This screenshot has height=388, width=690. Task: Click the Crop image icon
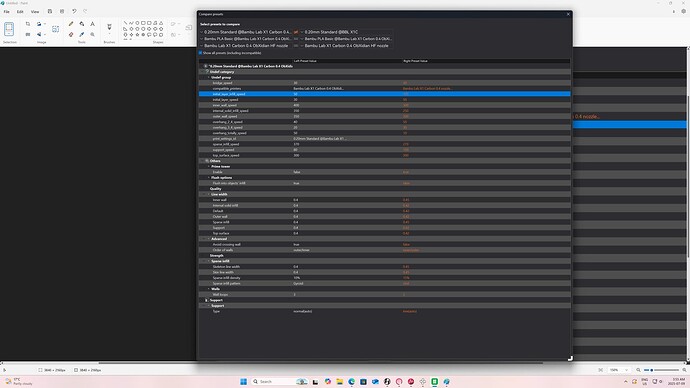coord(28,24)
